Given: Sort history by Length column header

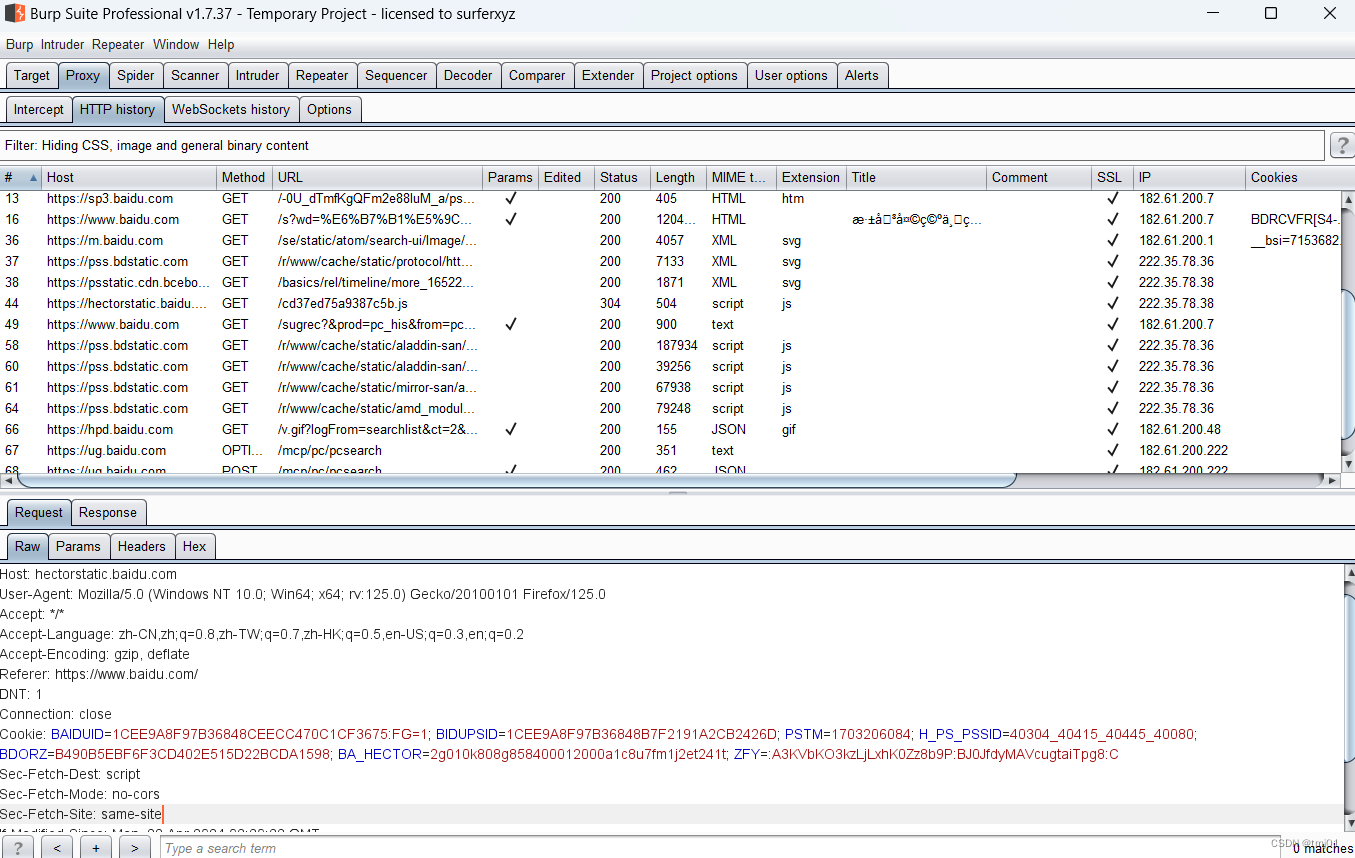Looking at the screenshot, I should [678, 177].
